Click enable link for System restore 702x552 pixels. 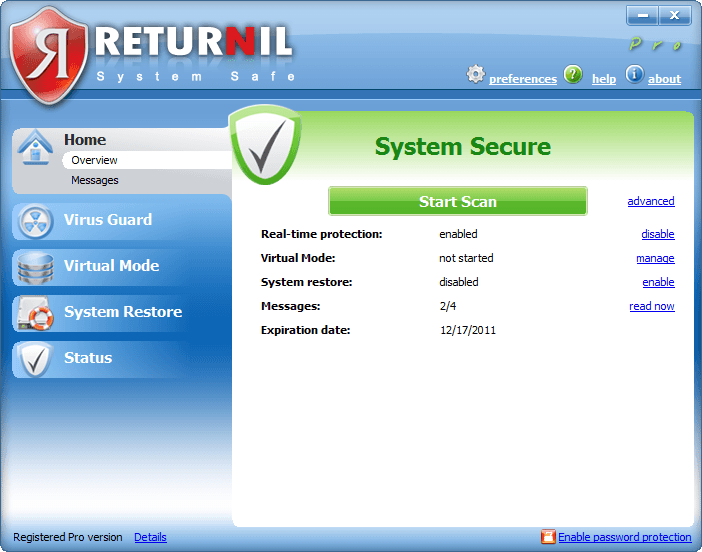[658, 282]
